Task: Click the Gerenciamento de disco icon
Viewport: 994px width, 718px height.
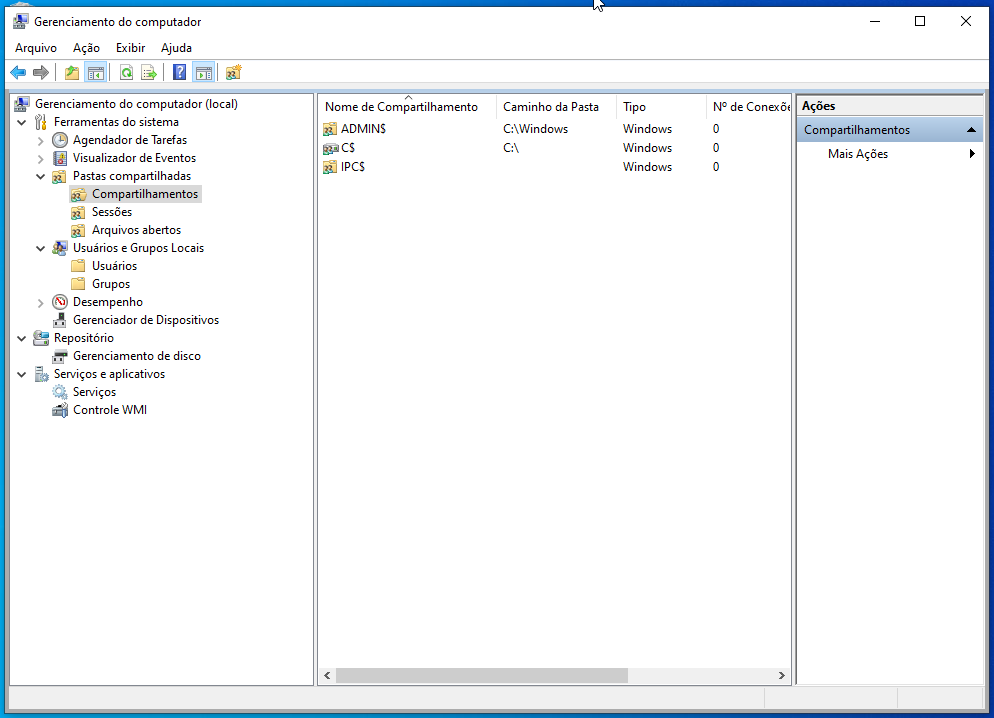Action: [60, 356]
